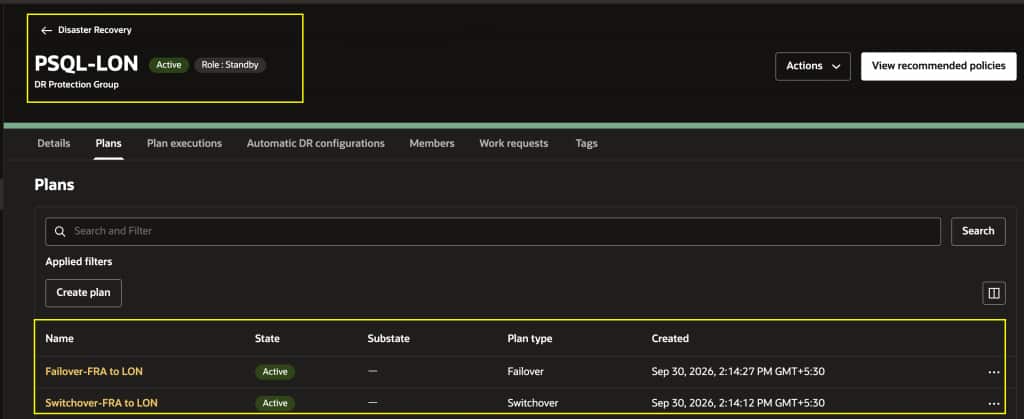Click created date 2:14:27 PM cell
1024x419 pixels.
coord(738,371)
